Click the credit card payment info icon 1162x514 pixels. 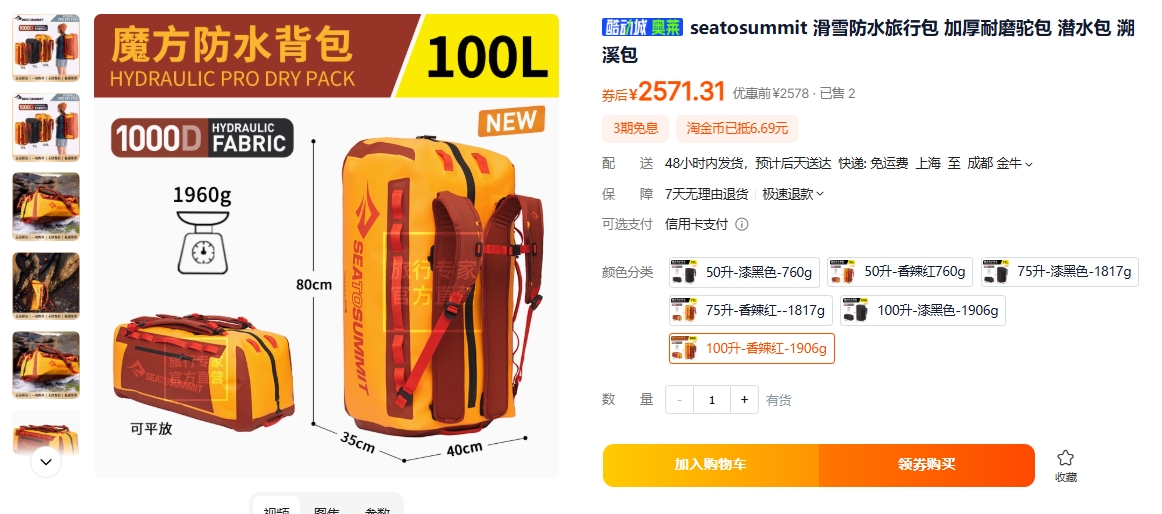[x=742, y=224]
